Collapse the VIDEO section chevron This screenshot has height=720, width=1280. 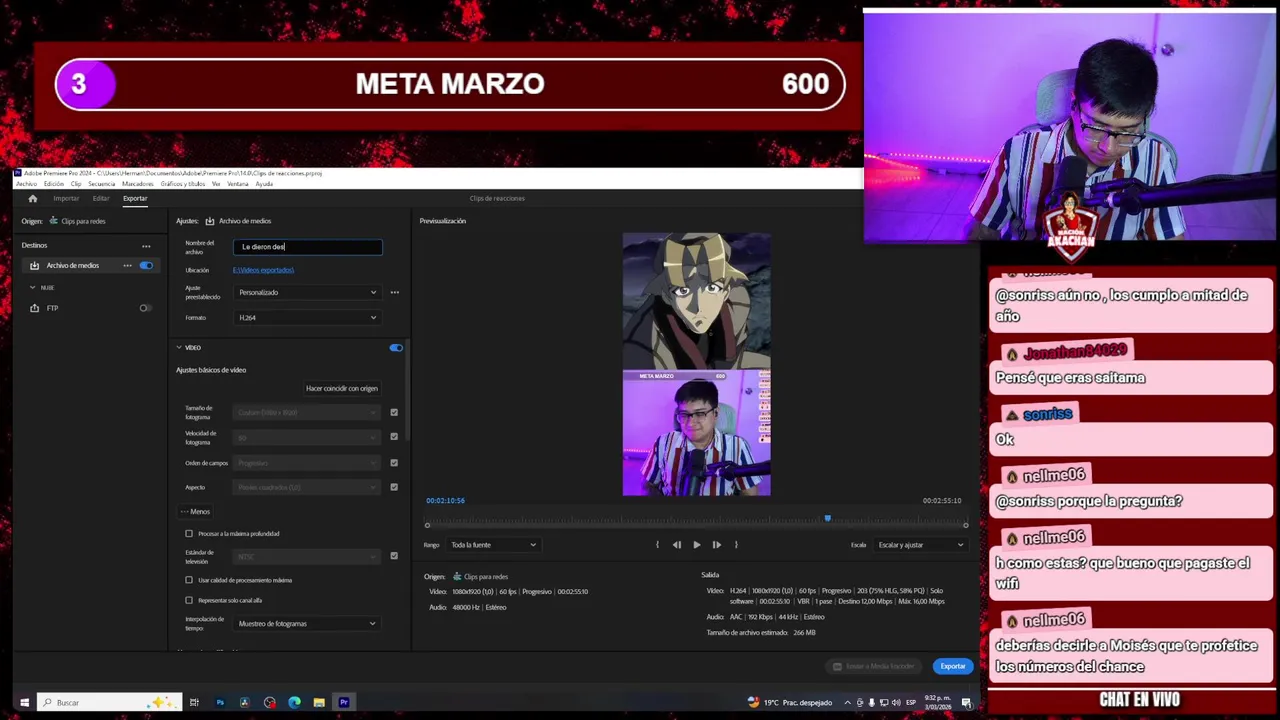pos(179,348)
